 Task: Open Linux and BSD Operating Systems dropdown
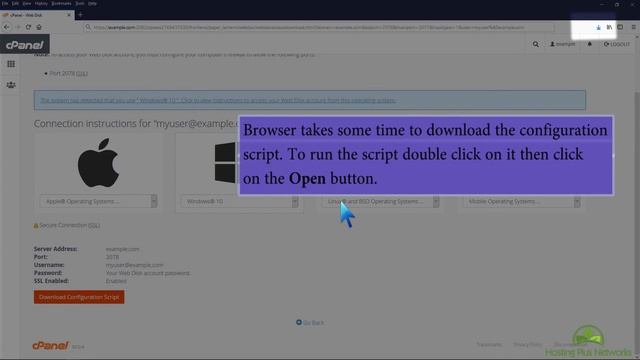point(380,201)
